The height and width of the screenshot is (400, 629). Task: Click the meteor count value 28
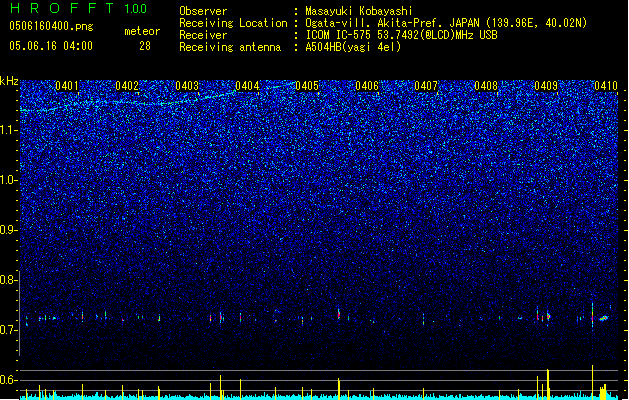pyautogui.click(x=145, y=46)
